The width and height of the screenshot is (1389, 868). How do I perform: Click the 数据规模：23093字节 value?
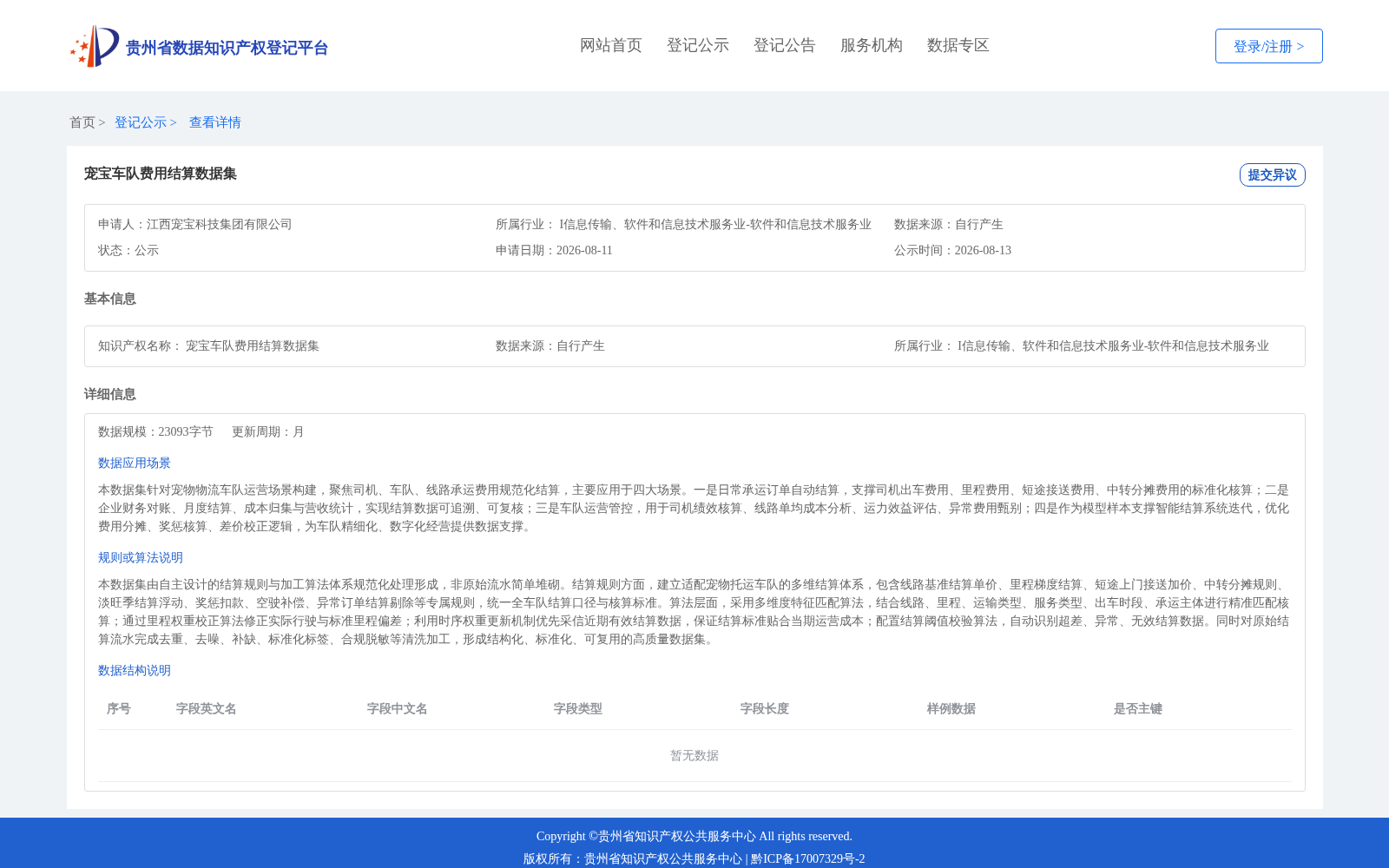coord(155,431)
